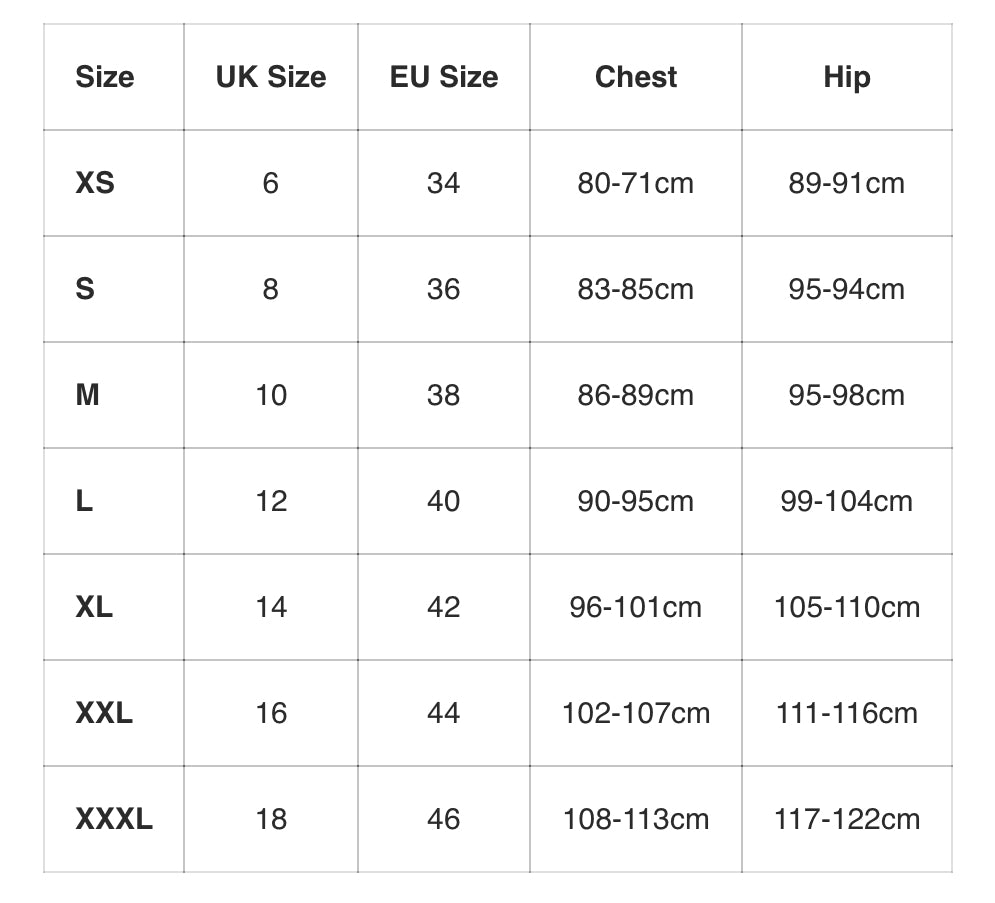The height and width of the screenshot is (903, 995).
Task: Select the M size row label
Action: coord(88,395)
